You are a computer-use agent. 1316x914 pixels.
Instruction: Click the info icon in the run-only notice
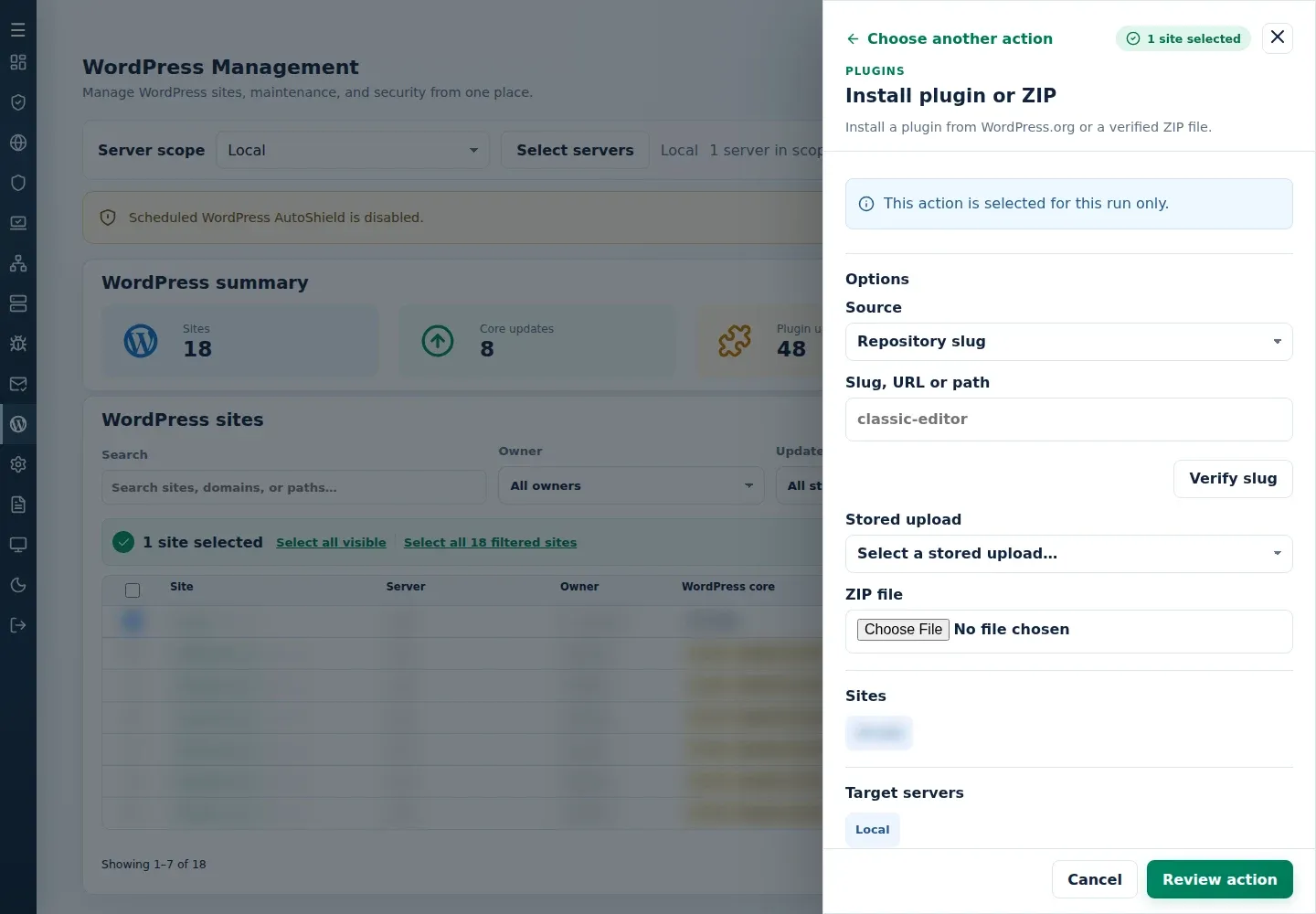[x=866, y=204]
